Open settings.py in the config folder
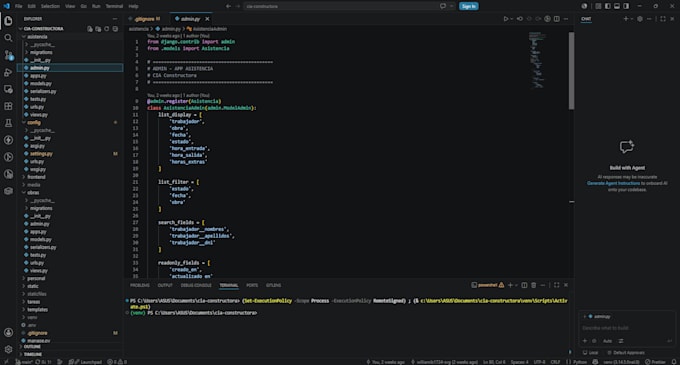This screenshot has width=680, height=365. click(41, 154)
